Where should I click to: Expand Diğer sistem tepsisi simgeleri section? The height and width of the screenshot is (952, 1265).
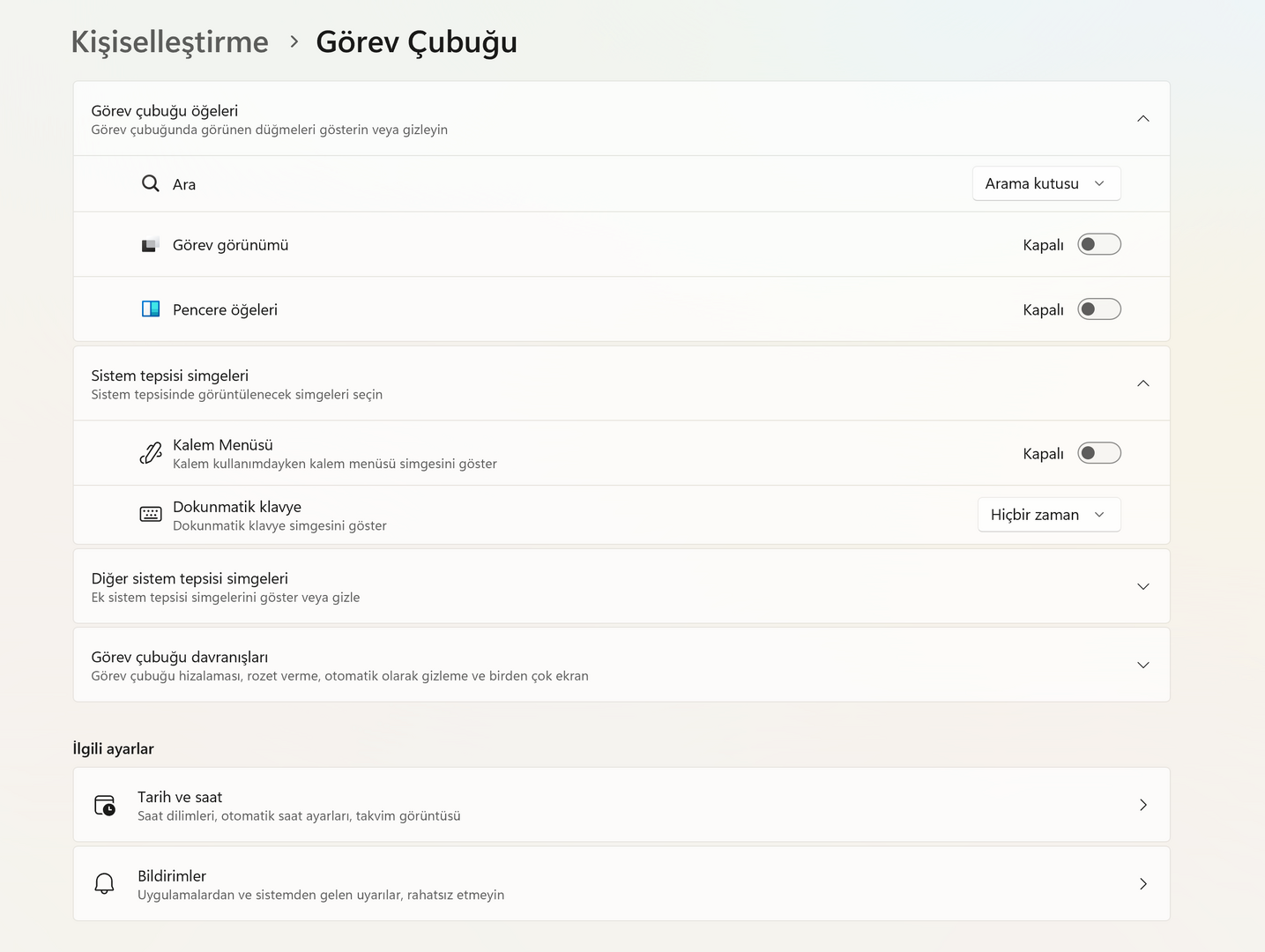coord(1142,587)
